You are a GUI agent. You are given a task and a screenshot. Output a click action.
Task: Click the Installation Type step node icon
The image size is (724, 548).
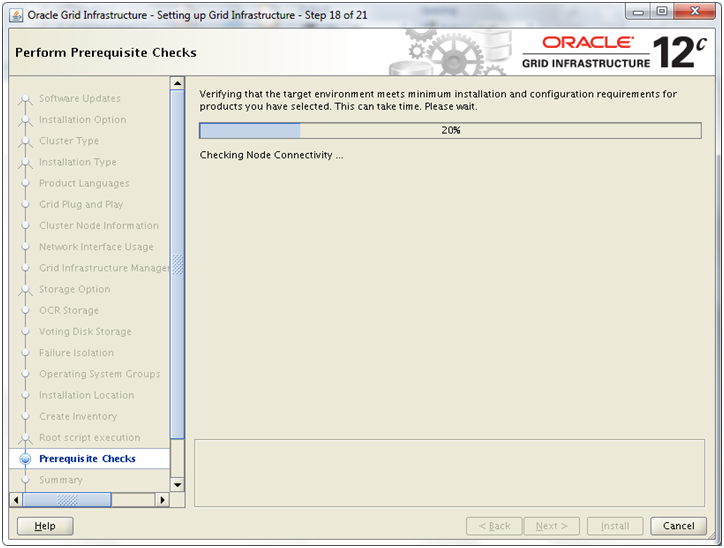pos(25,163)
